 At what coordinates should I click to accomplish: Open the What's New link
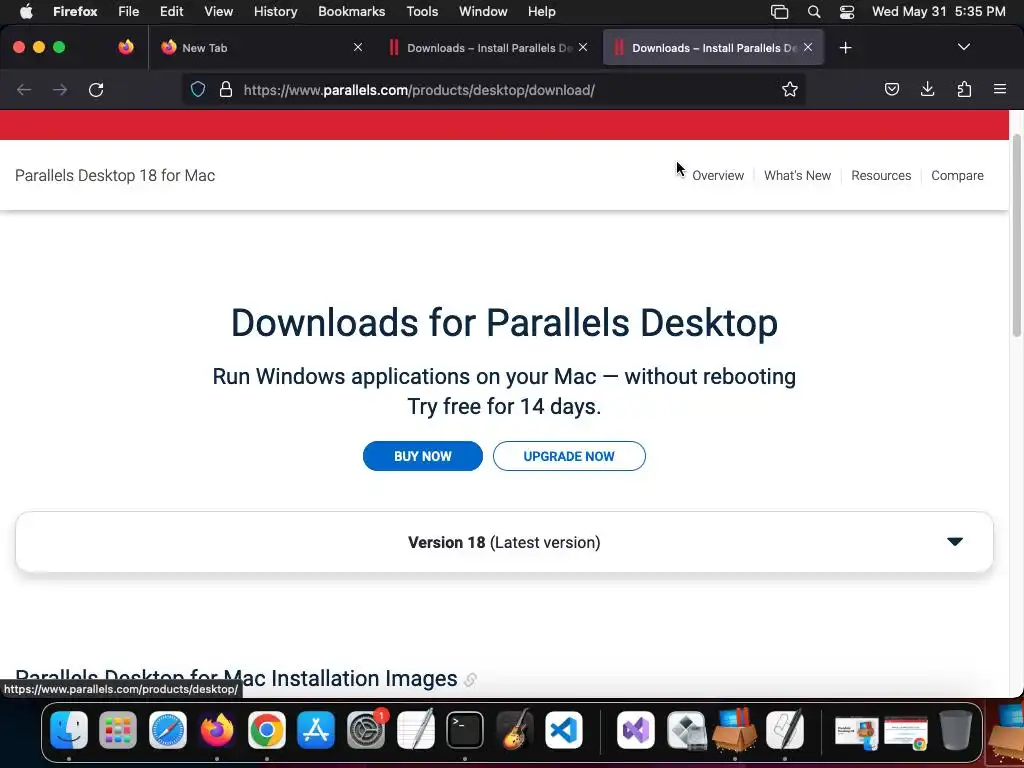[x=797, y=176]
